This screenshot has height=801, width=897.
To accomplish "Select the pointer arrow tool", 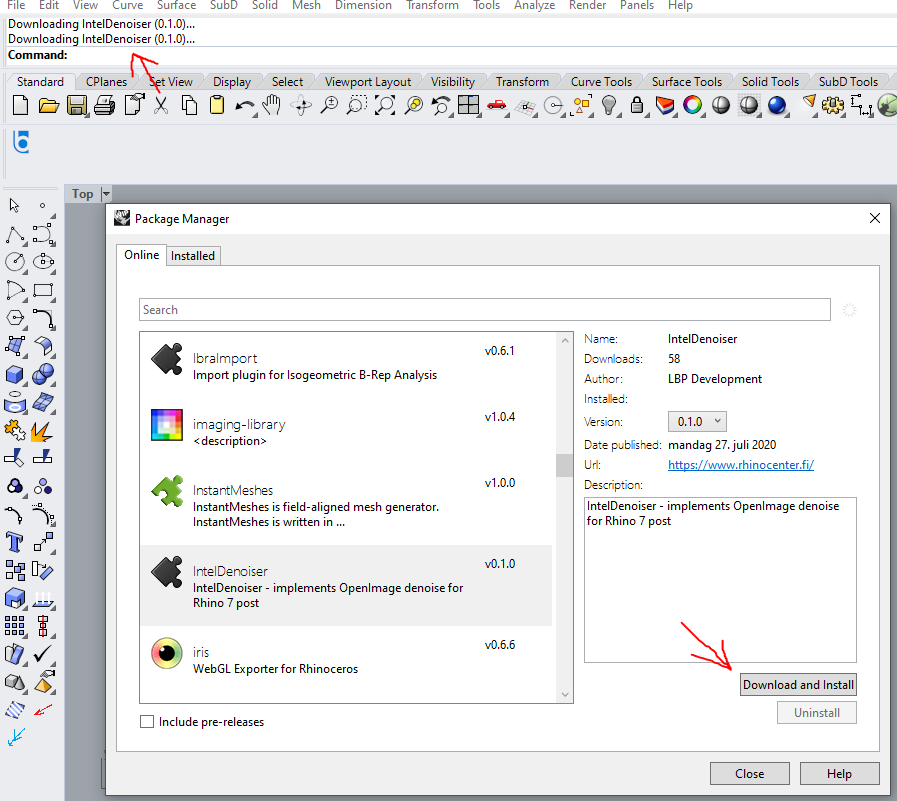I will click(15, 205).
